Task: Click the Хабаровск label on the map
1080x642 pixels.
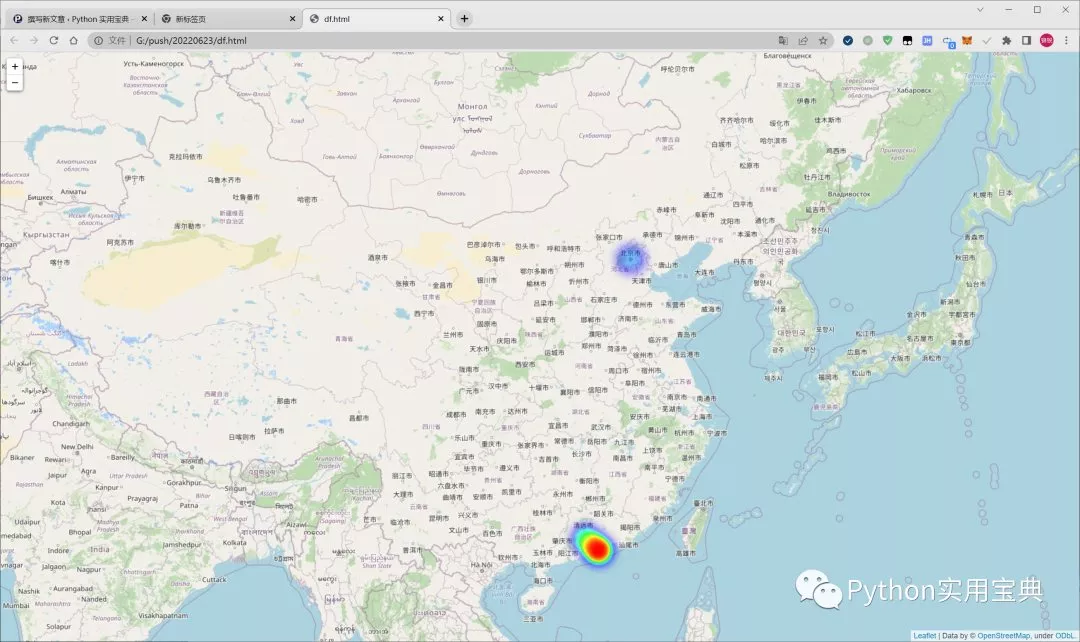Action: tap(914, 90)
